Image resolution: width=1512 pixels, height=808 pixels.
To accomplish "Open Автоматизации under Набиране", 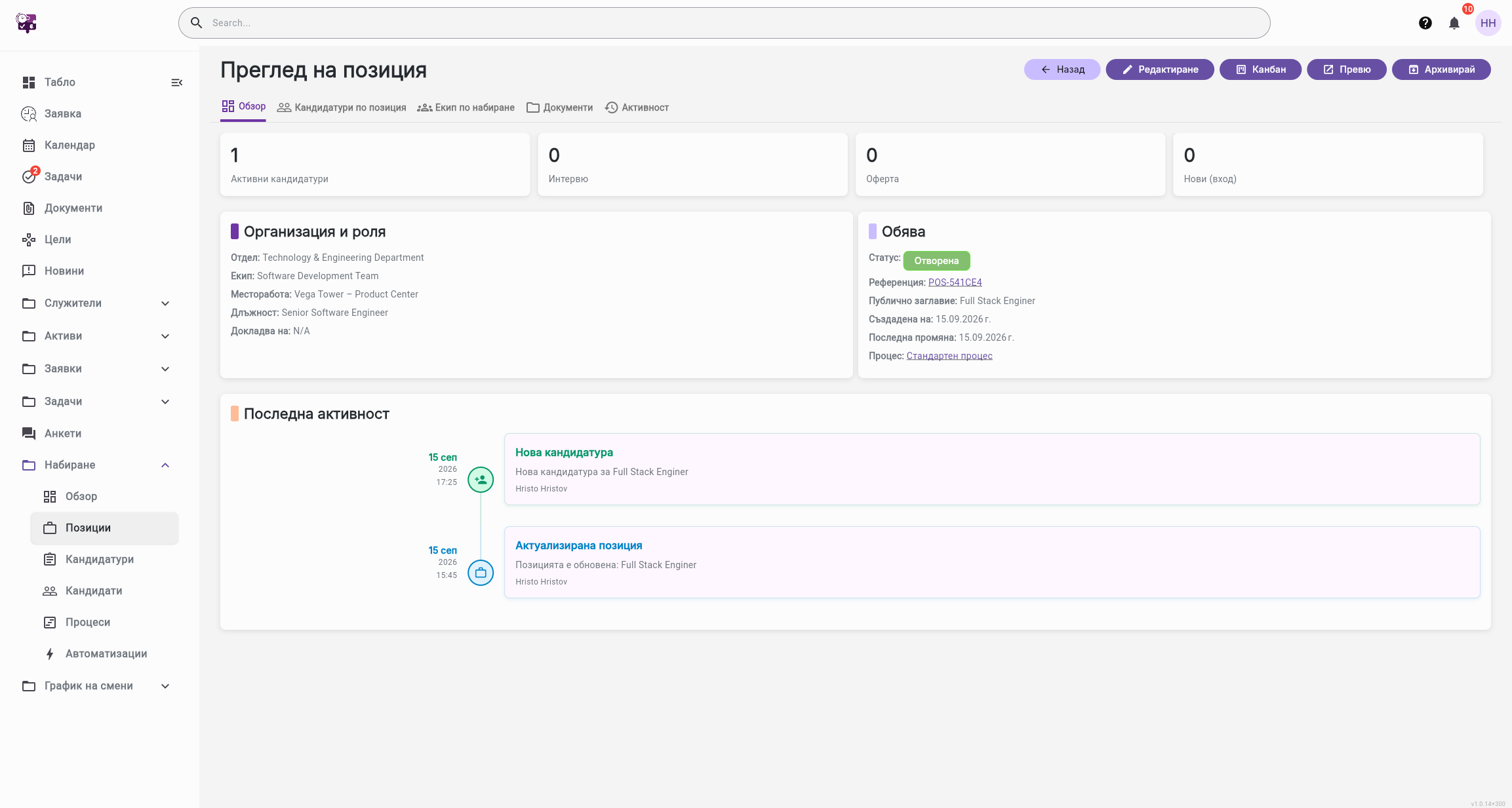I will (x=105, y=654).
